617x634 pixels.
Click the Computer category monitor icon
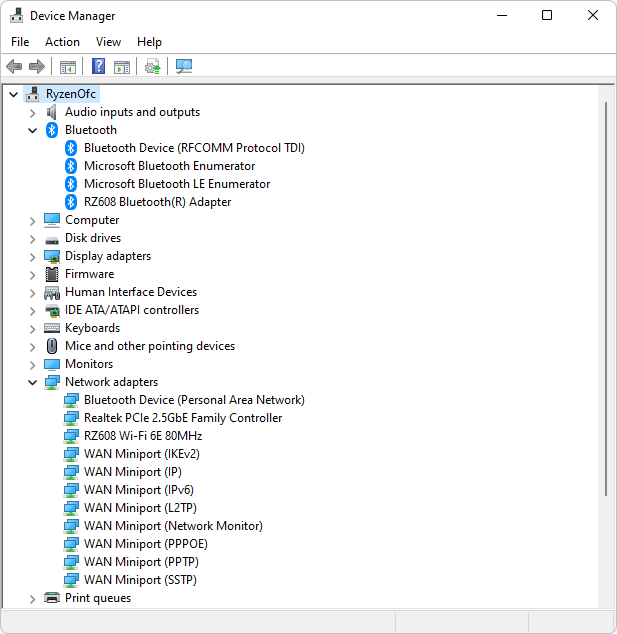pos(52,220)
